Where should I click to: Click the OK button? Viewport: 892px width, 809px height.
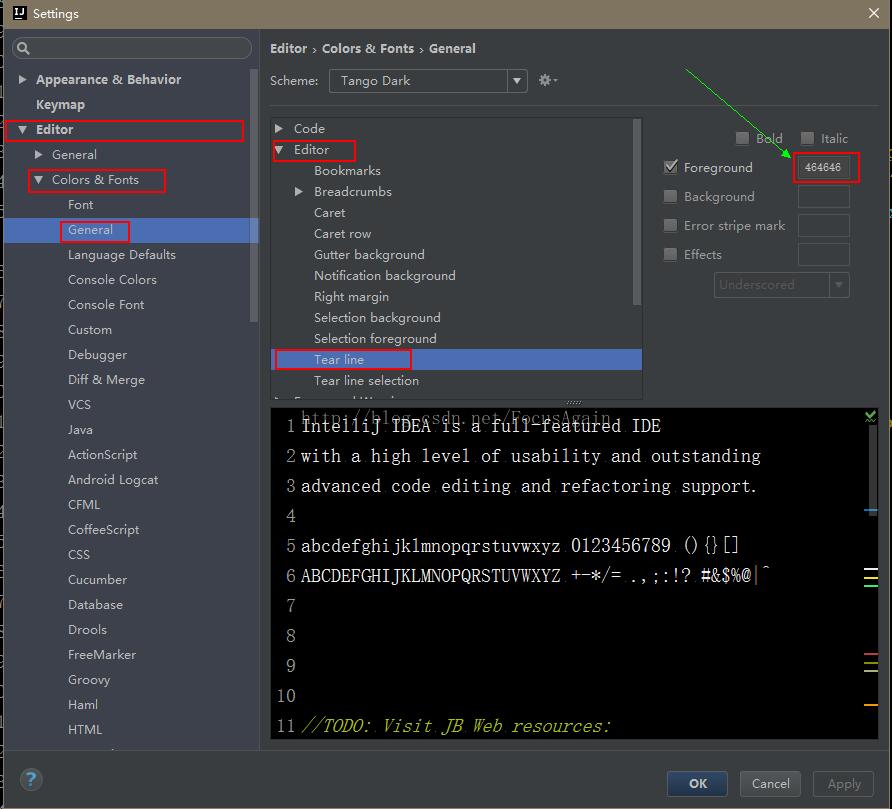(x=697, y=783)
